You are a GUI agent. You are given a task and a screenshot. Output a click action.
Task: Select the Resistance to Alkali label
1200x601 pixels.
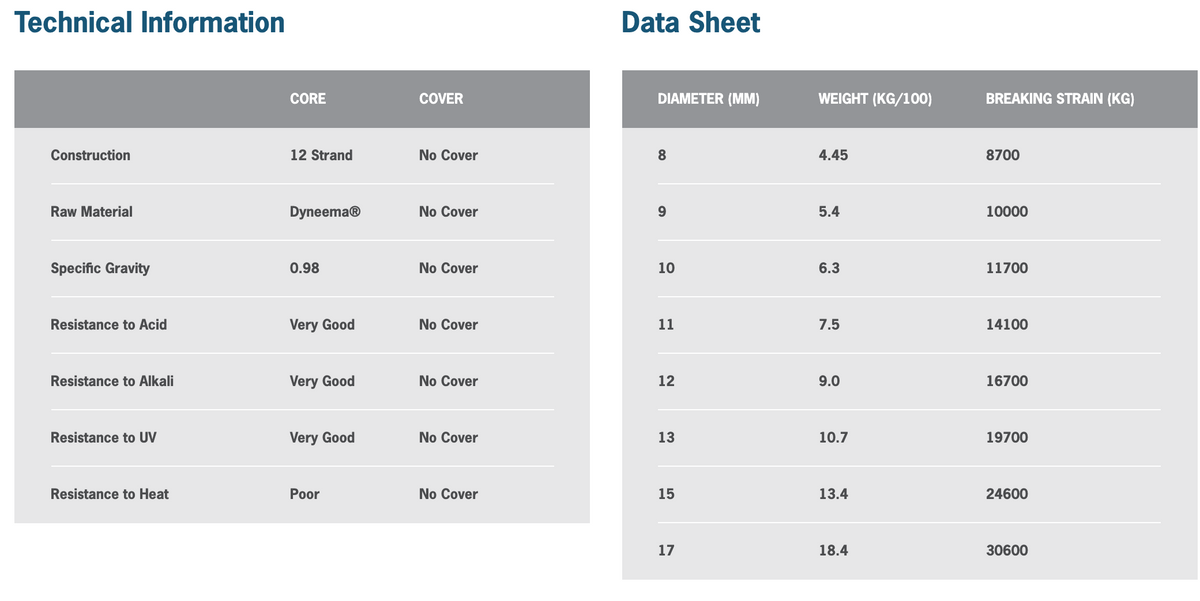(112, 381)
